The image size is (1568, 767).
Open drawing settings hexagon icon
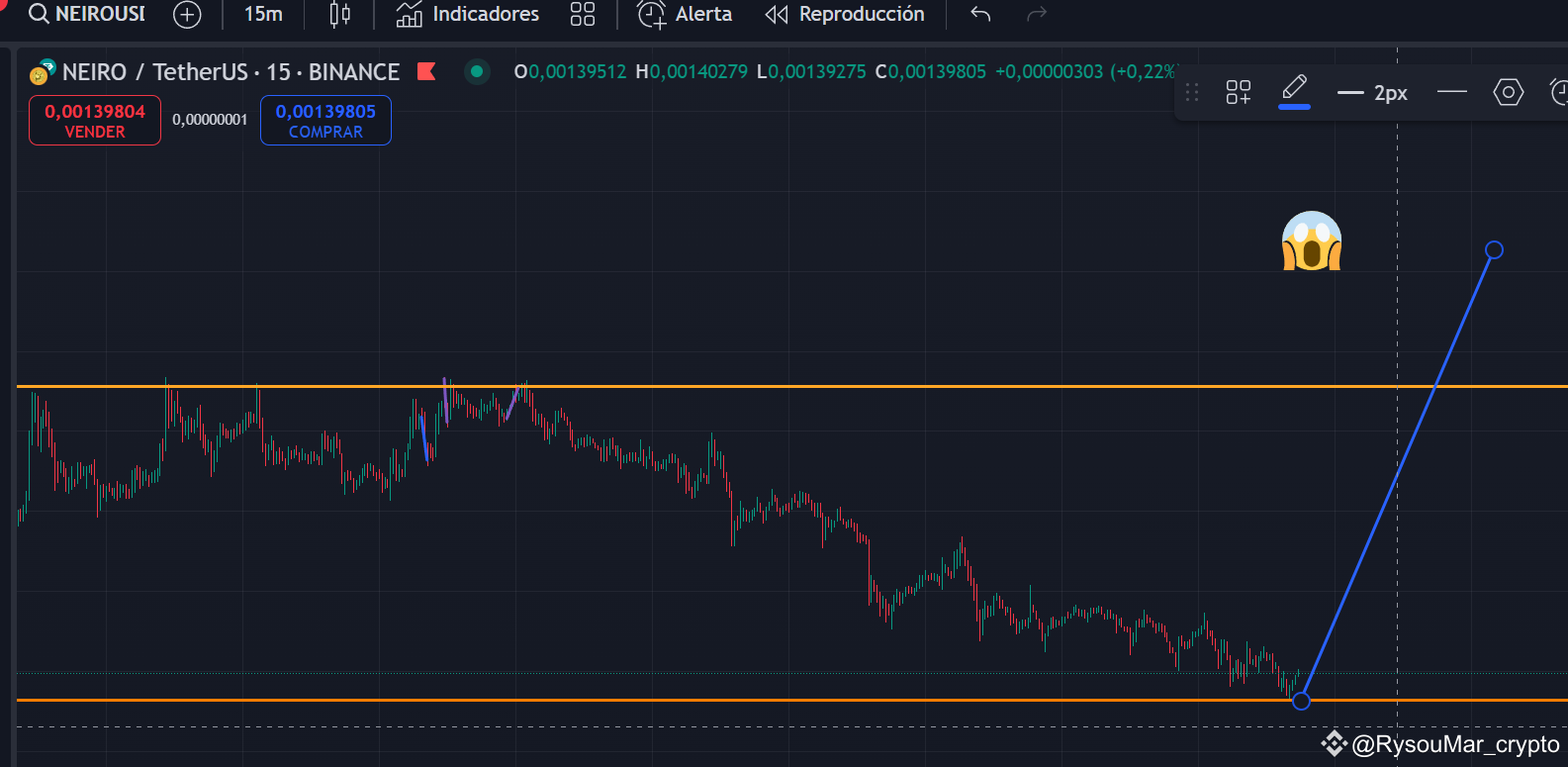click(1508, 93)
